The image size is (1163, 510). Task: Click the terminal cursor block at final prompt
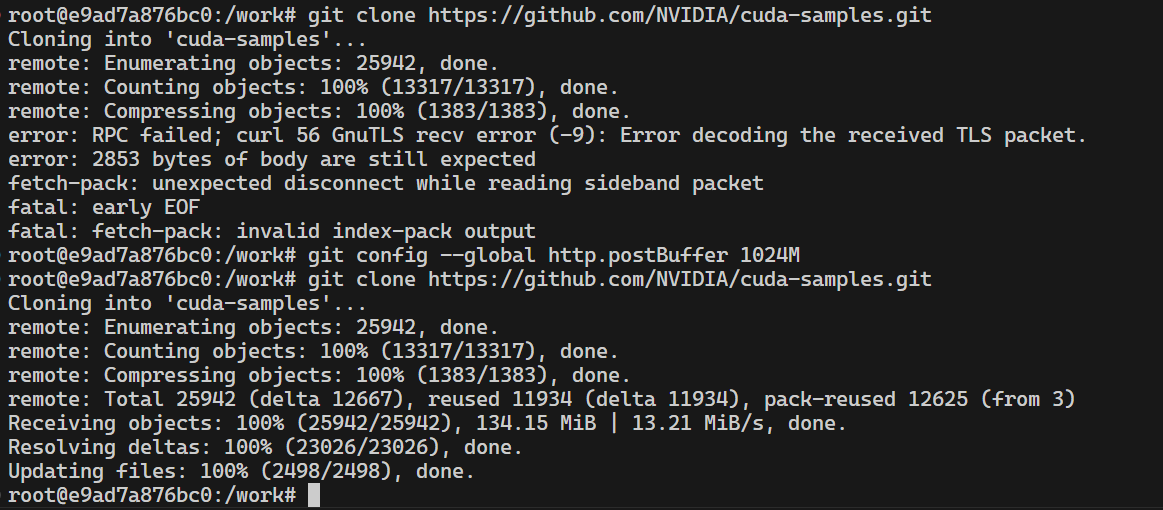pyautogui.click(x=314, y=495)
